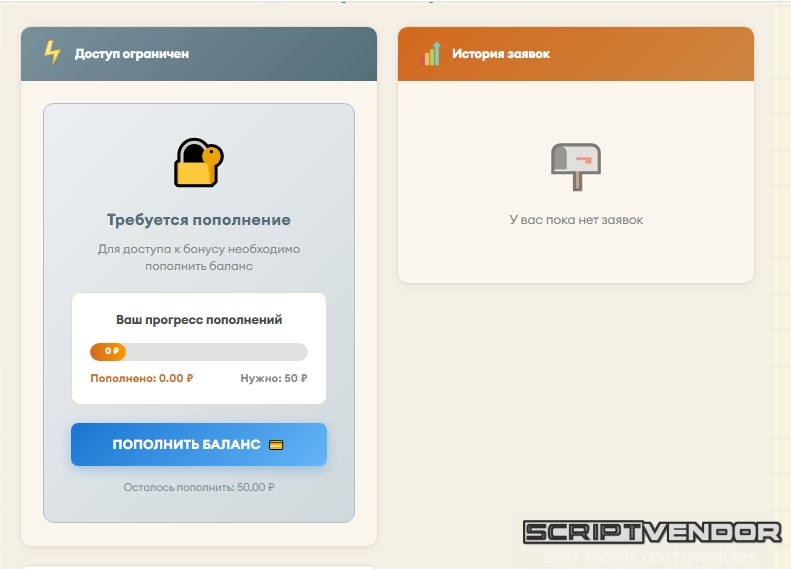Click the Осталось пополнить: 50.00 ₽ text
791x569 pixels.
pos(199,488)
